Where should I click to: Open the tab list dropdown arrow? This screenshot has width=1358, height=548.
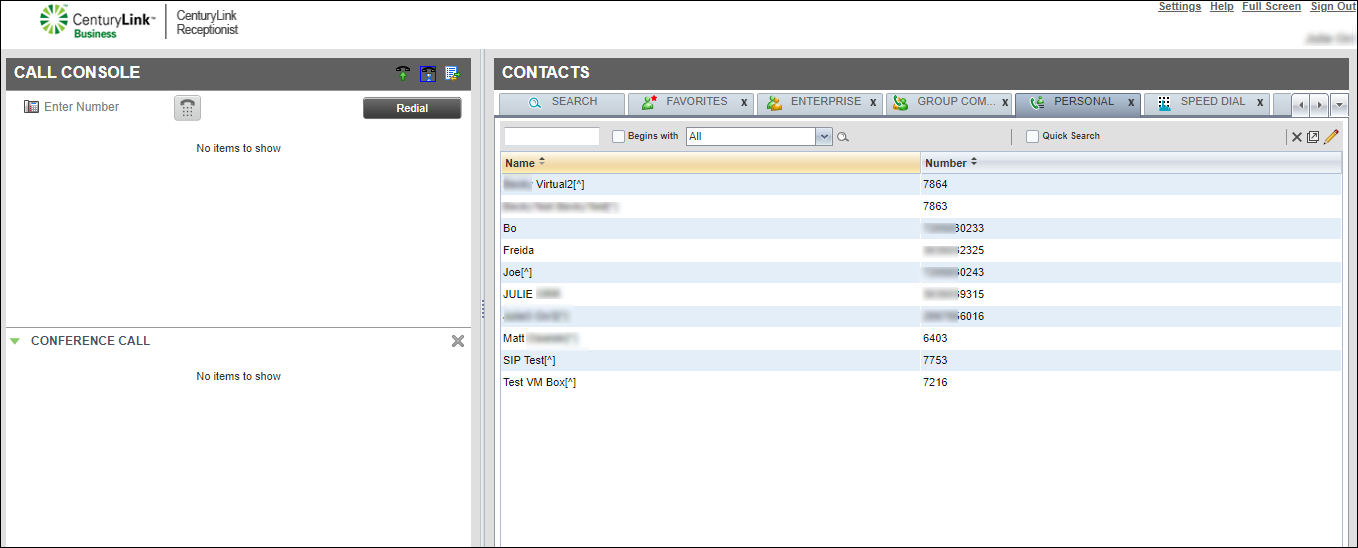pyautogui.click(x=1340, y=104)
